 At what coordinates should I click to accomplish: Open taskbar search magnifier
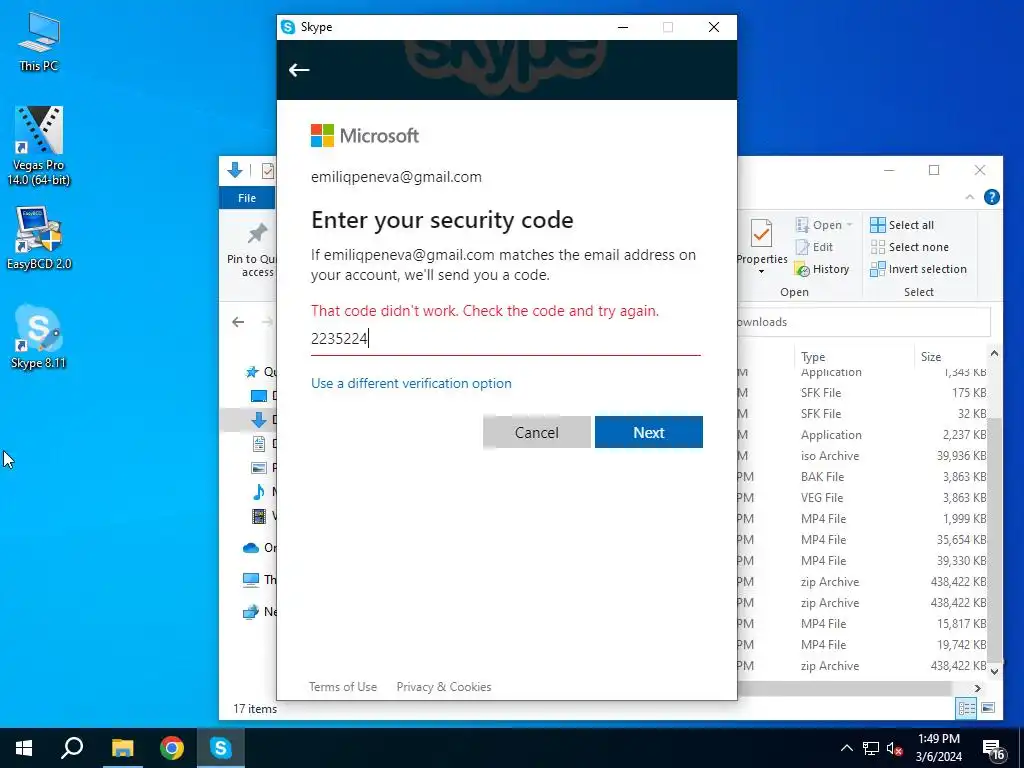click(x=72, y=748)
